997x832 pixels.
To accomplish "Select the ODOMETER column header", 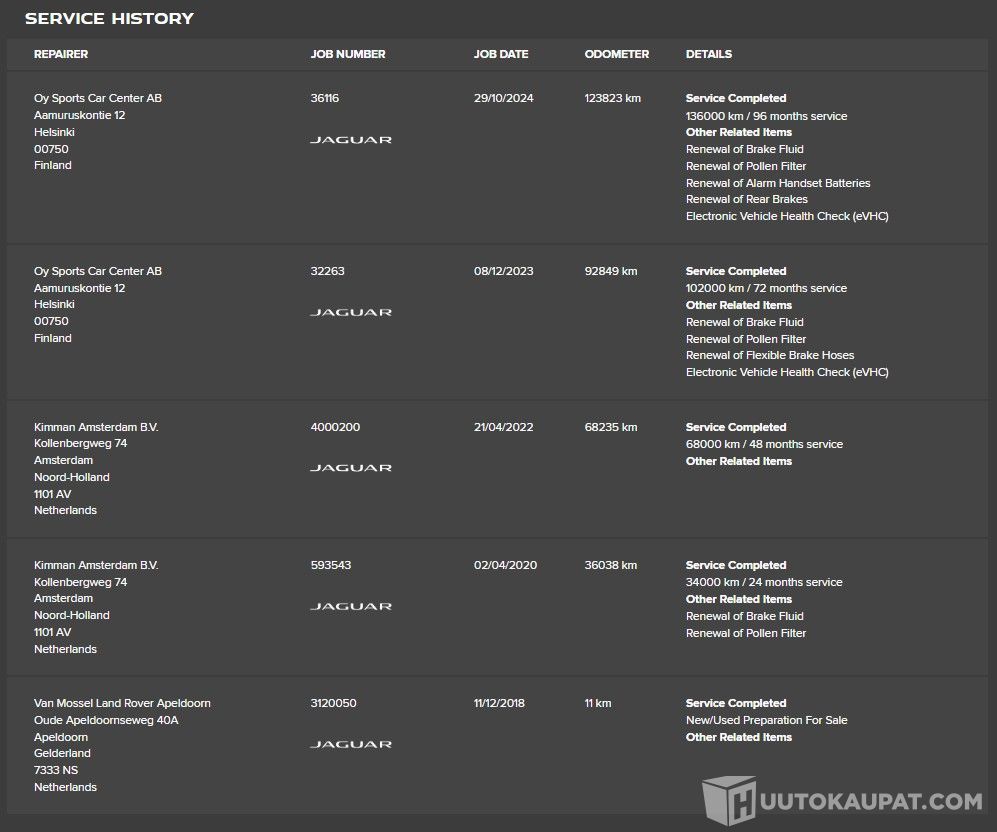I will (617, 54).
